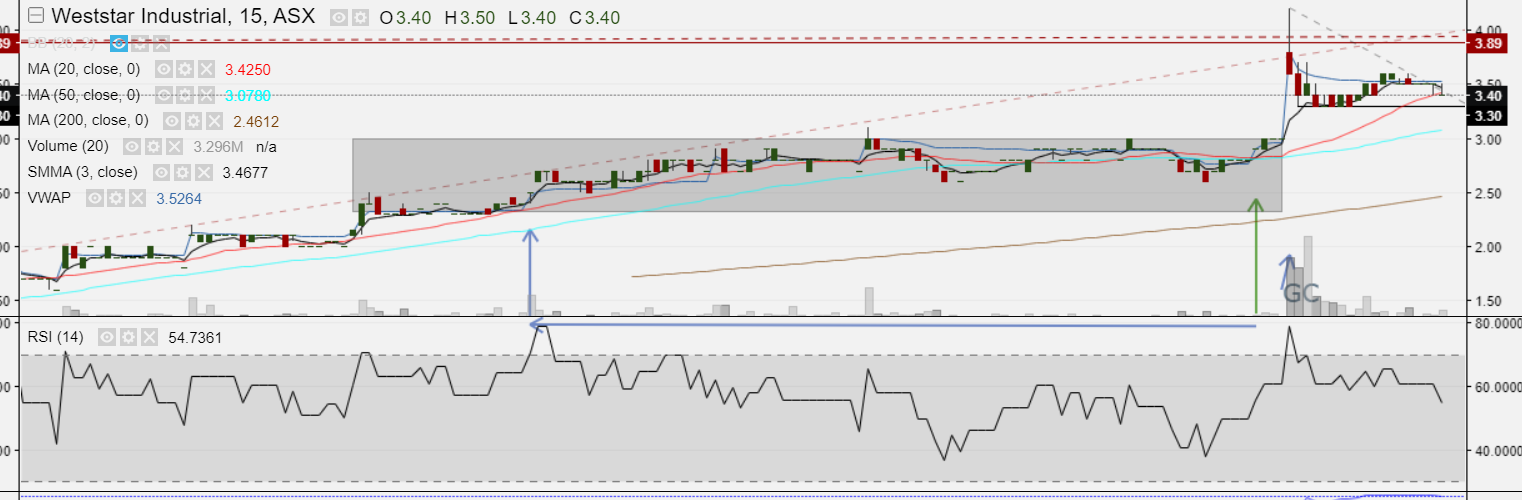Remove the Volume (20) indicator

[x=173, y=147]
